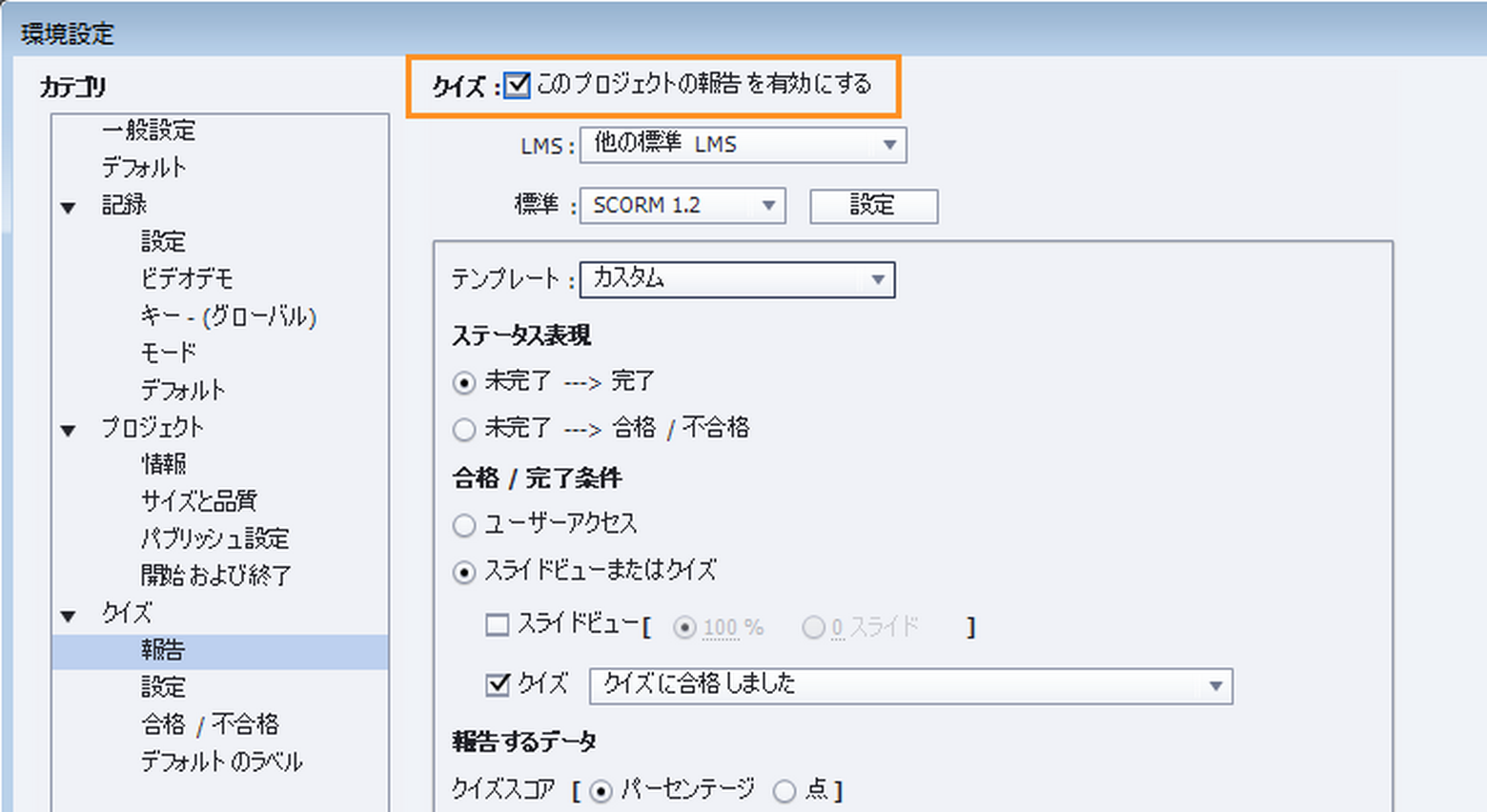The image size is (1487, 812).
Task: Switch quiz score reporting to 点
Action: (x=784, y=790)
